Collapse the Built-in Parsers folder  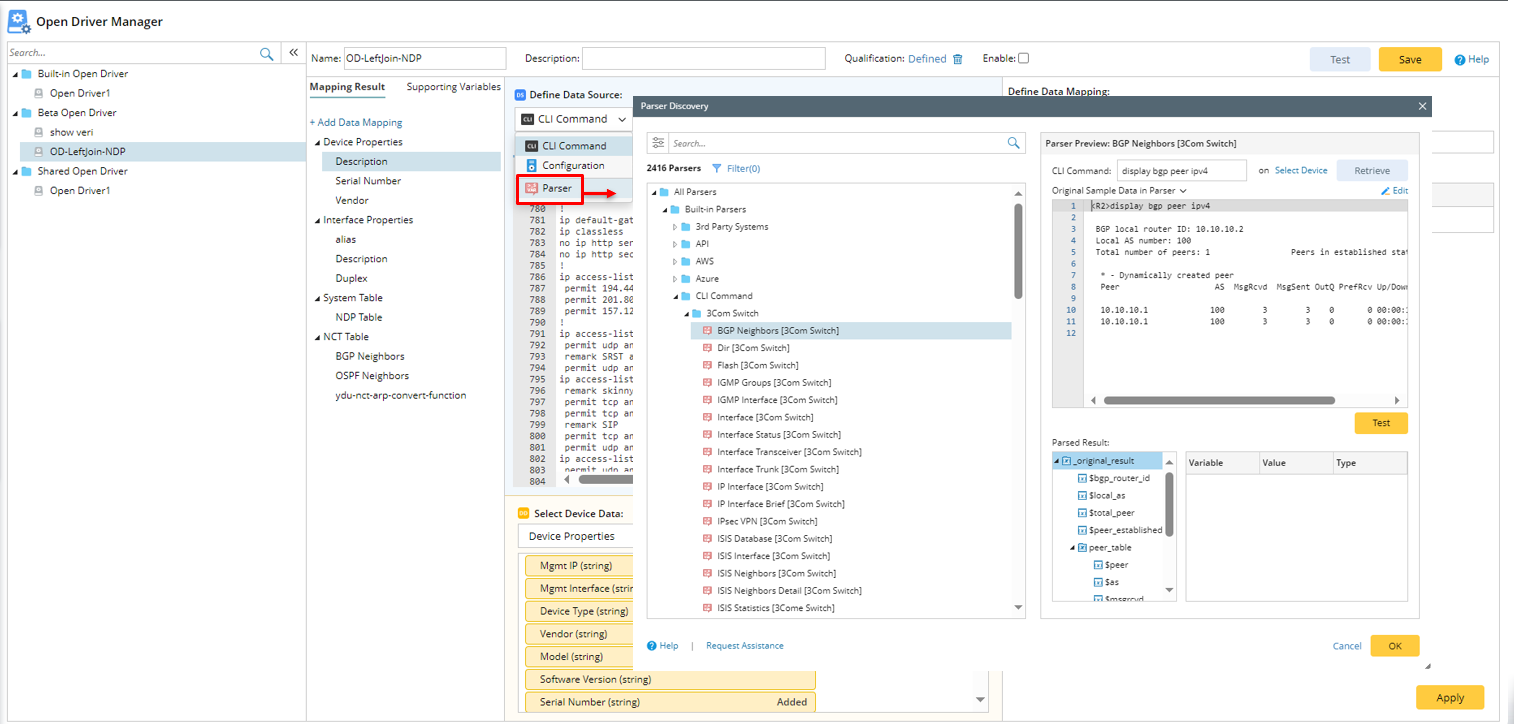[x=663, y=210]
